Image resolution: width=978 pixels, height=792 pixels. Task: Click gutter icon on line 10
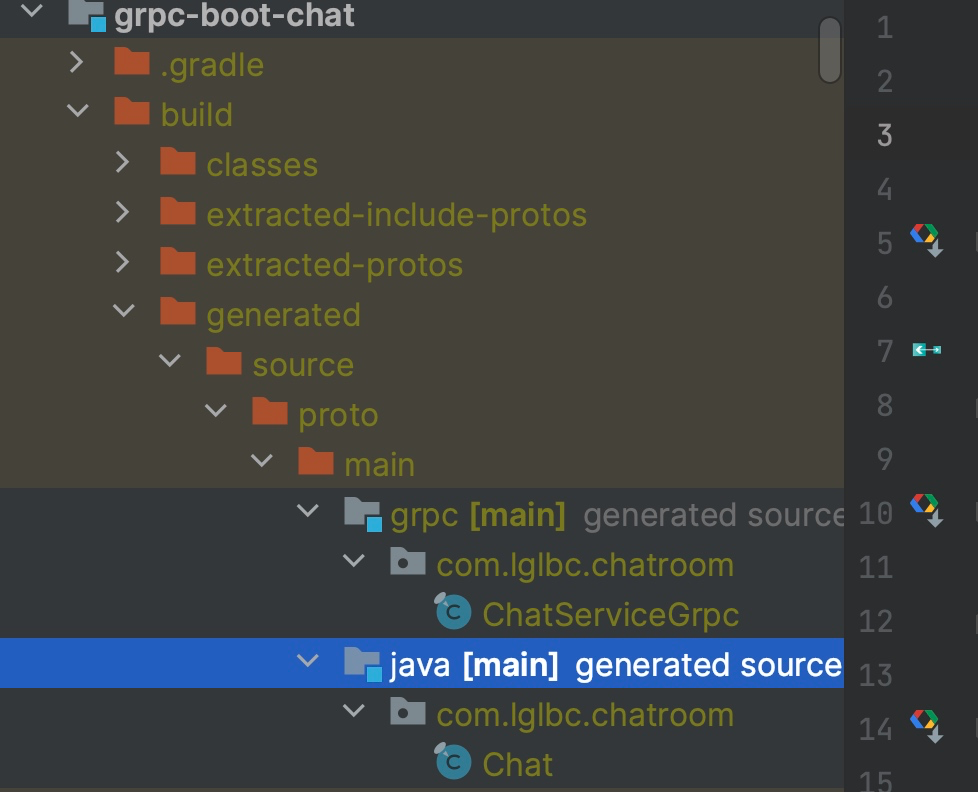[926, 509]
